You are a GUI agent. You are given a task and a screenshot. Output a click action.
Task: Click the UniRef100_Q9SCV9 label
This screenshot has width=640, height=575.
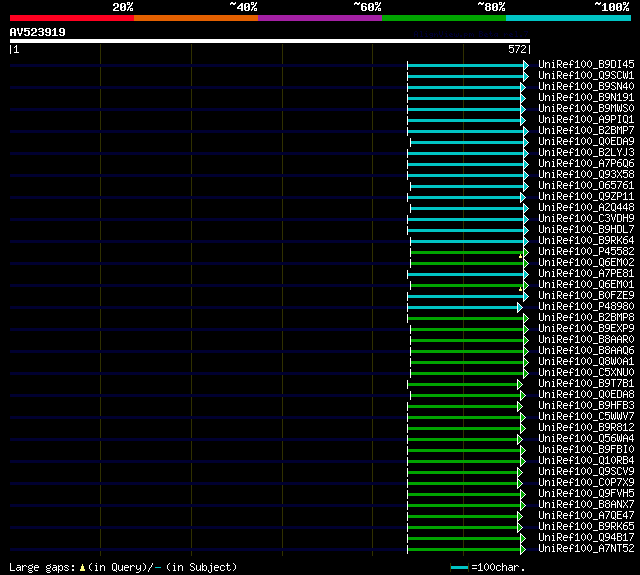point(586,472)
